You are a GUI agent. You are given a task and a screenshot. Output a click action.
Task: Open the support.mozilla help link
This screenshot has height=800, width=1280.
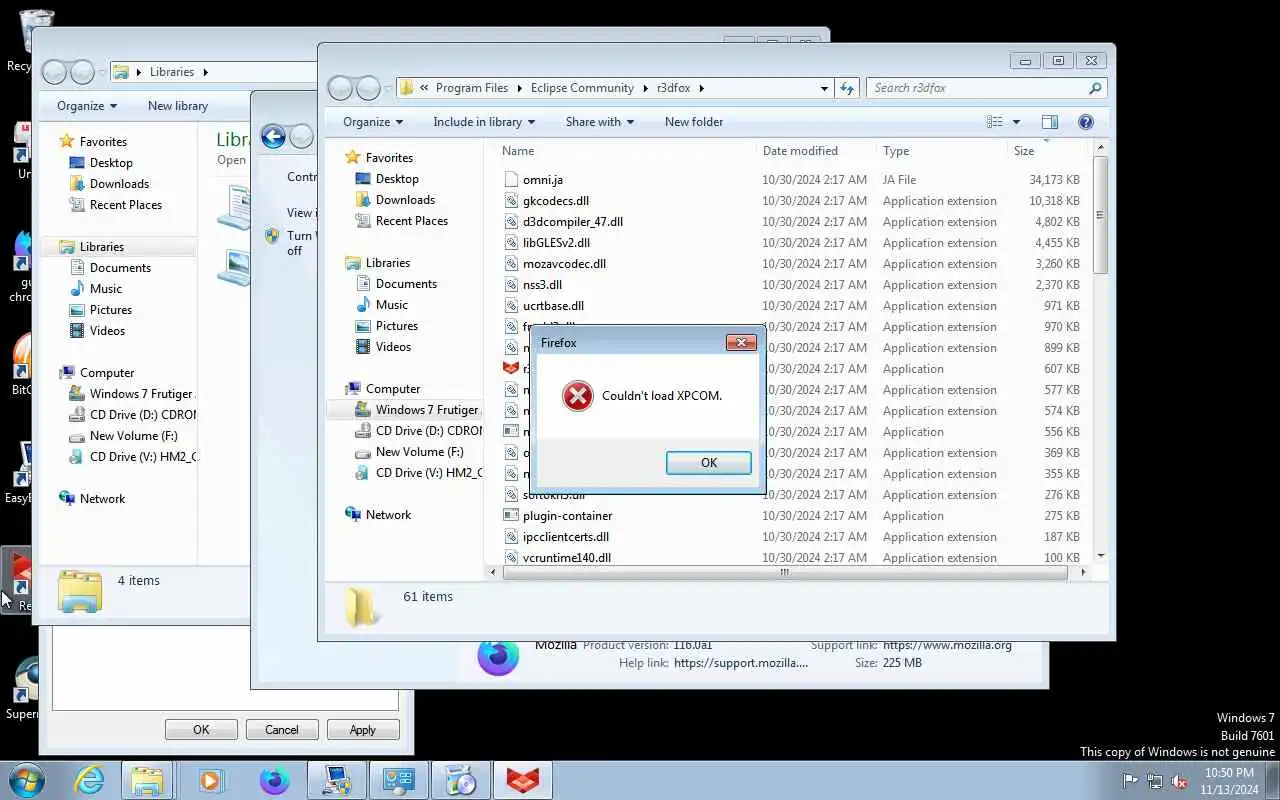point(741,663)
